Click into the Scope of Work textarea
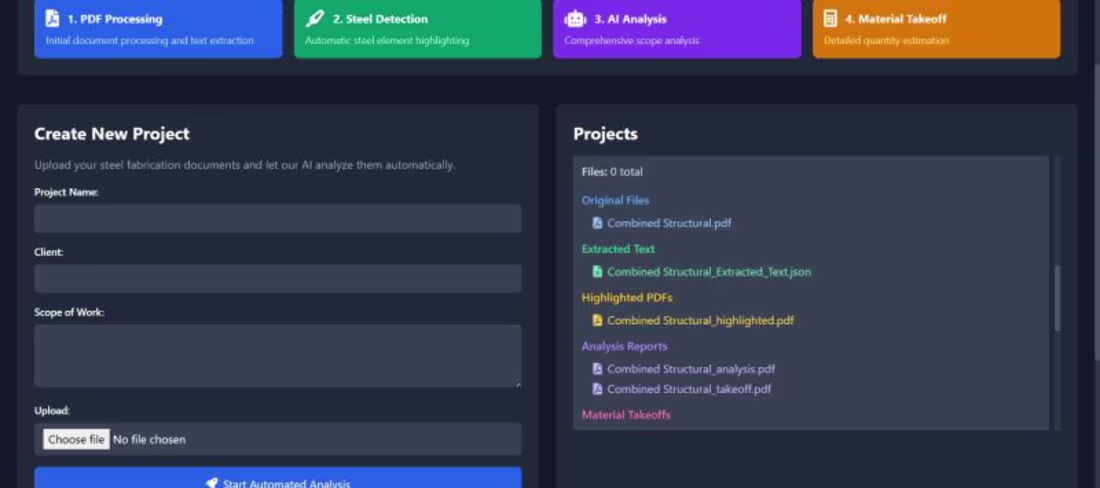1100x488 pixels. (x=278, y=355)
